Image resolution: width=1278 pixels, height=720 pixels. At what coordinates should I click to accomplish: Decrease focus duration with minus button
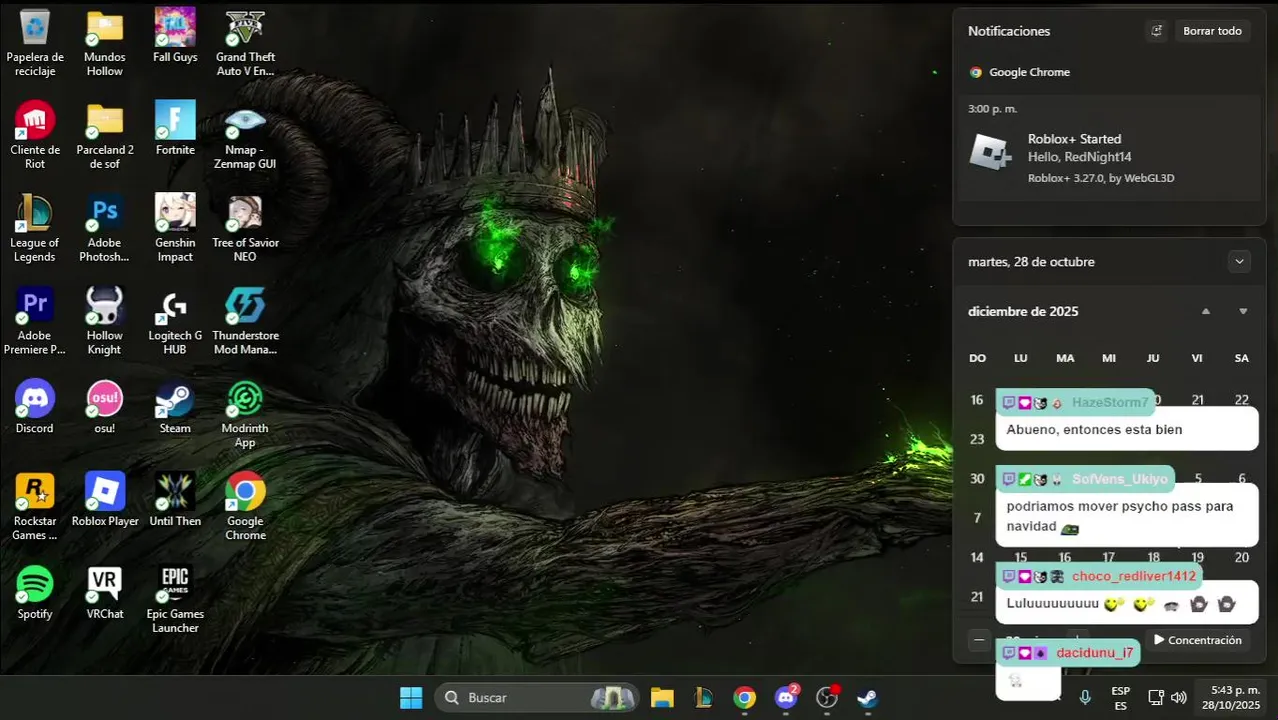coord(979,640)
